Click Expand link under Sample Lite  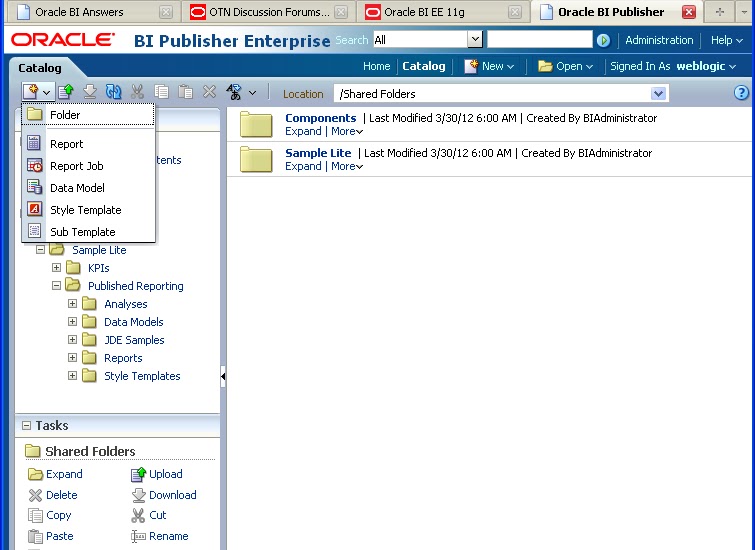(303, 166)
